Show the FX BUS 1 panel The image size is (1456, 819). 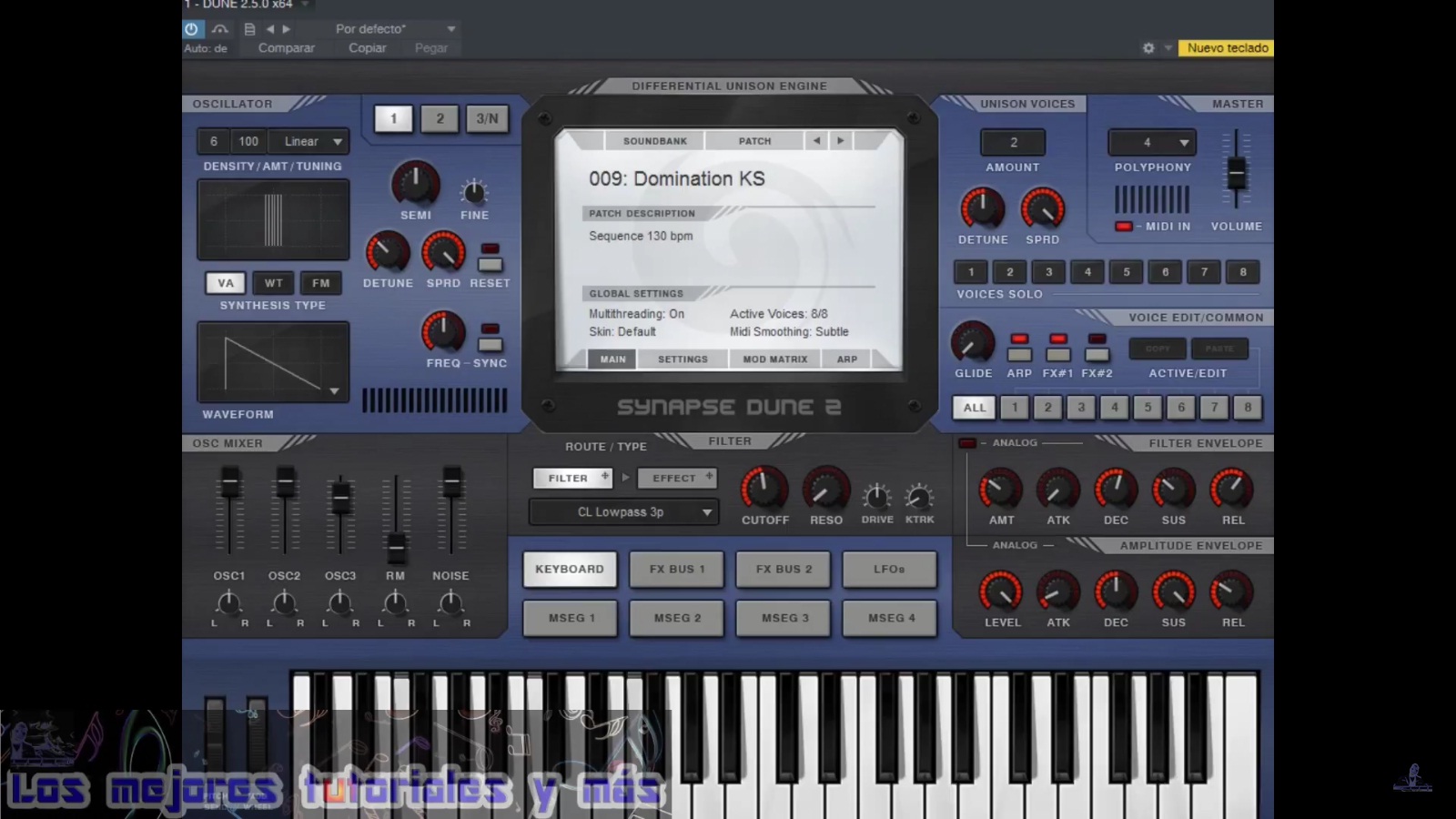click(x=677, y=570)
